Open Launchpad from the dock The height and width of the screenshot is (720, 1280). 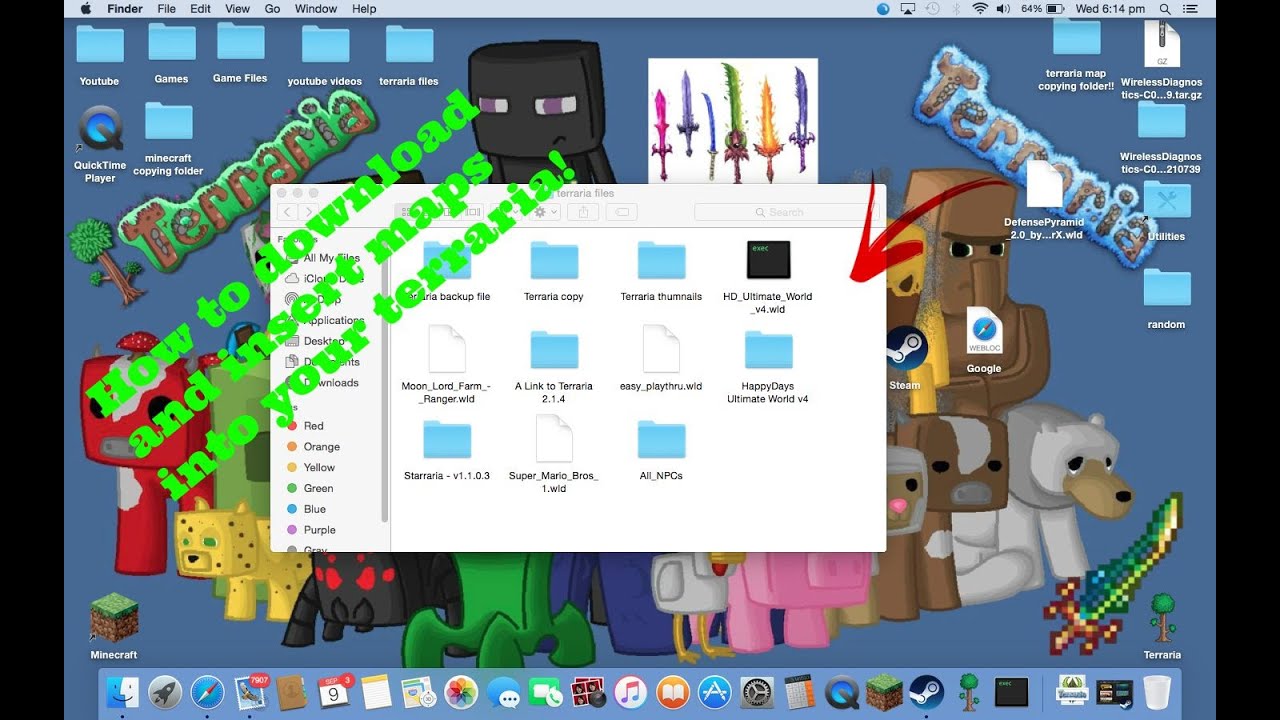[165, 692]
